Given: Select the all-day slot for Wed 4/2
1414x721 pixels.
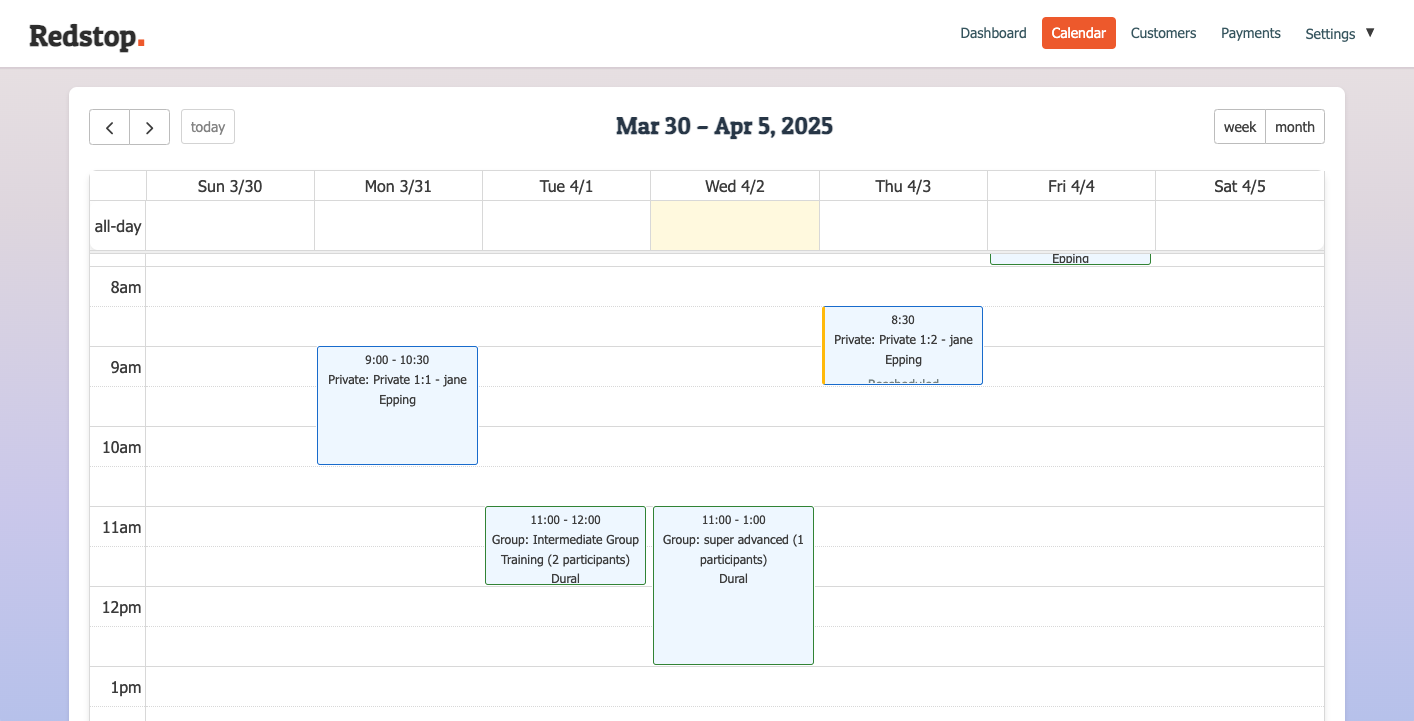Looking at the screenshot, I should 735,225.
